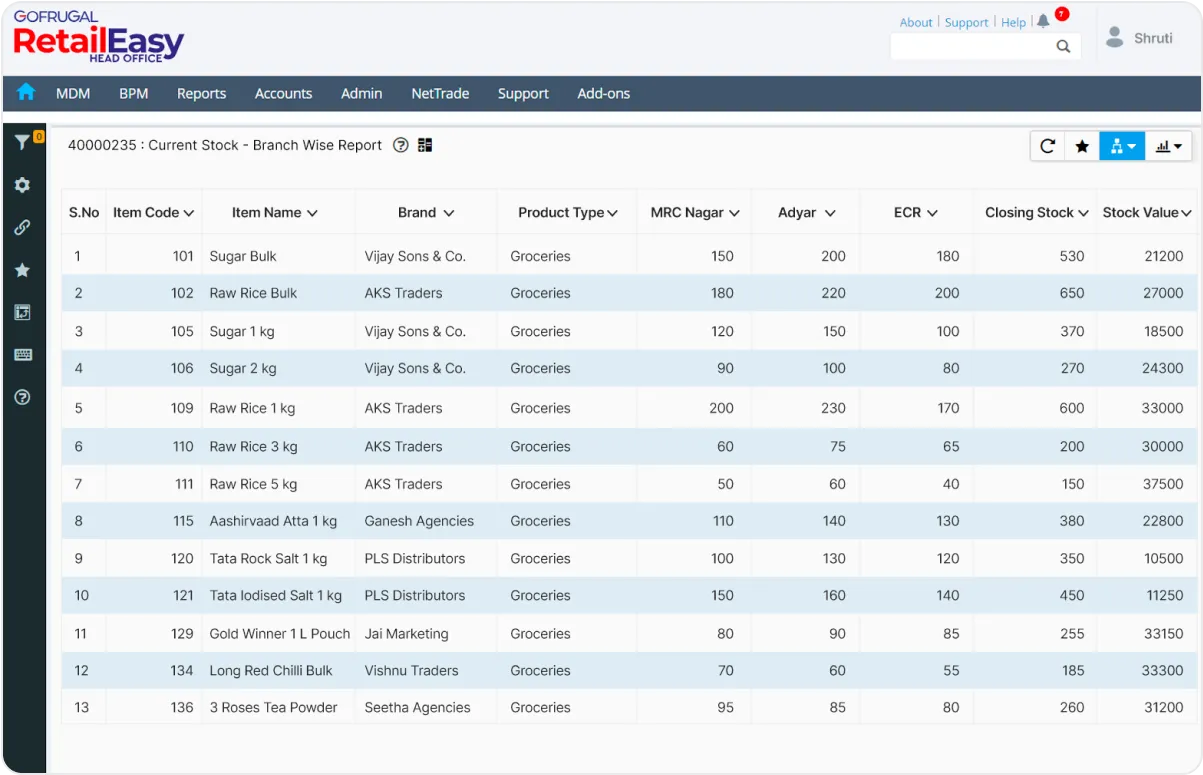Image resolution: width=1203 pixels, height=775 pixels.
Task: Click the export icon in the sidebar
Action: (24, 312)
